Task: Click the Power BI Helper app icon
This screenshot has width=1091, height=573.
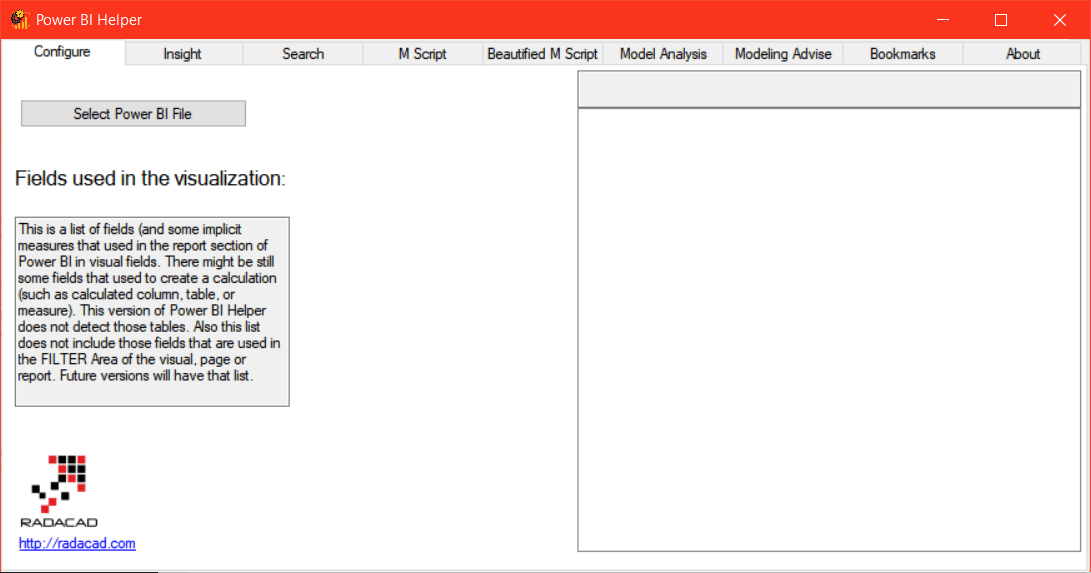Action: pos(19,19)
